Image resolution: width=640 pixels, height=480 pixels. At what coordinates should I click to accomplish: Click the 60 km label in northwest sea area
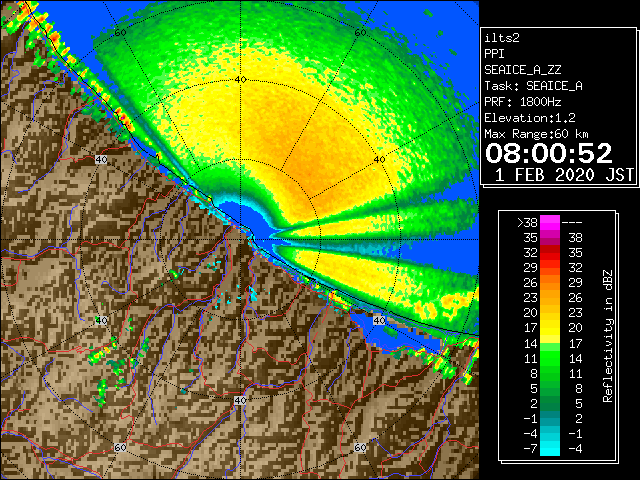(x=120, y=33)
